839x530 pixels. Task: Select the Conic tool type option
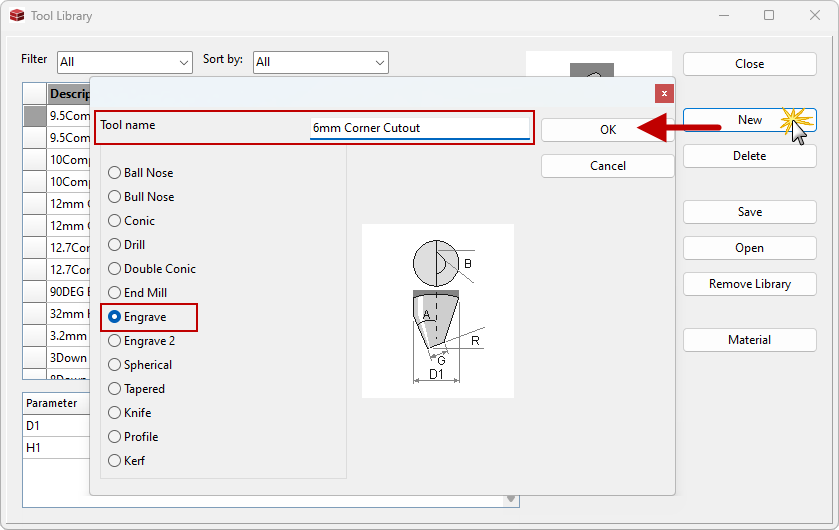115,221
